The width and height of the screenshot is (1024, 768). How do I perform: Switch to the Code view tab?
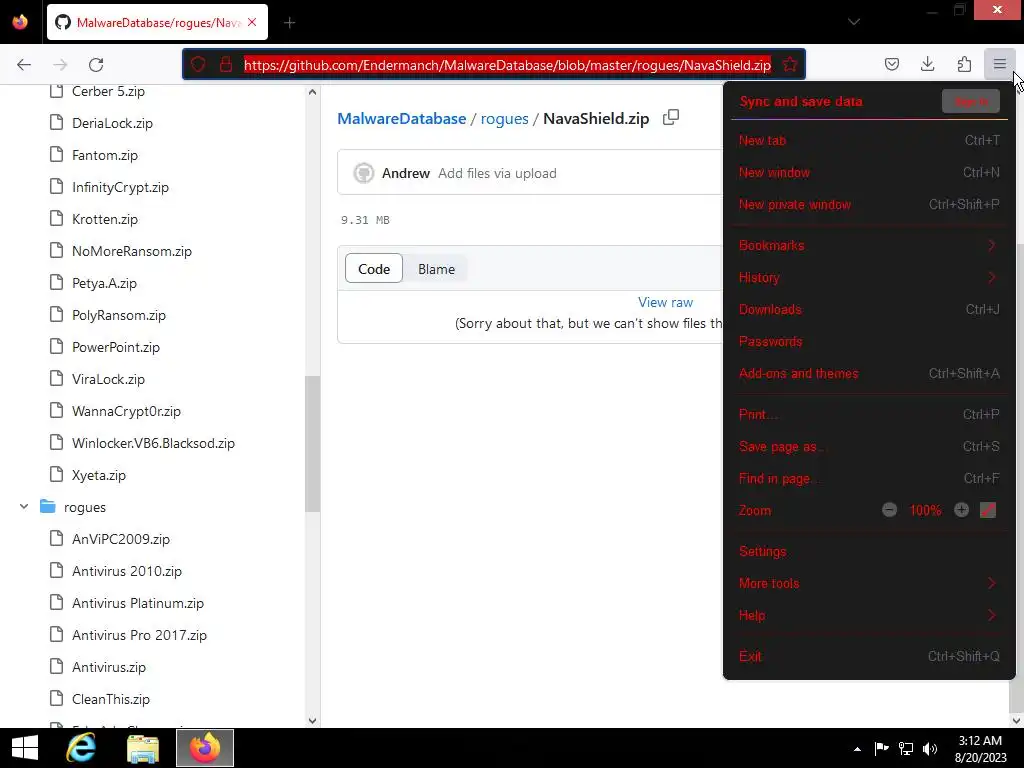[x=374, y=269]
